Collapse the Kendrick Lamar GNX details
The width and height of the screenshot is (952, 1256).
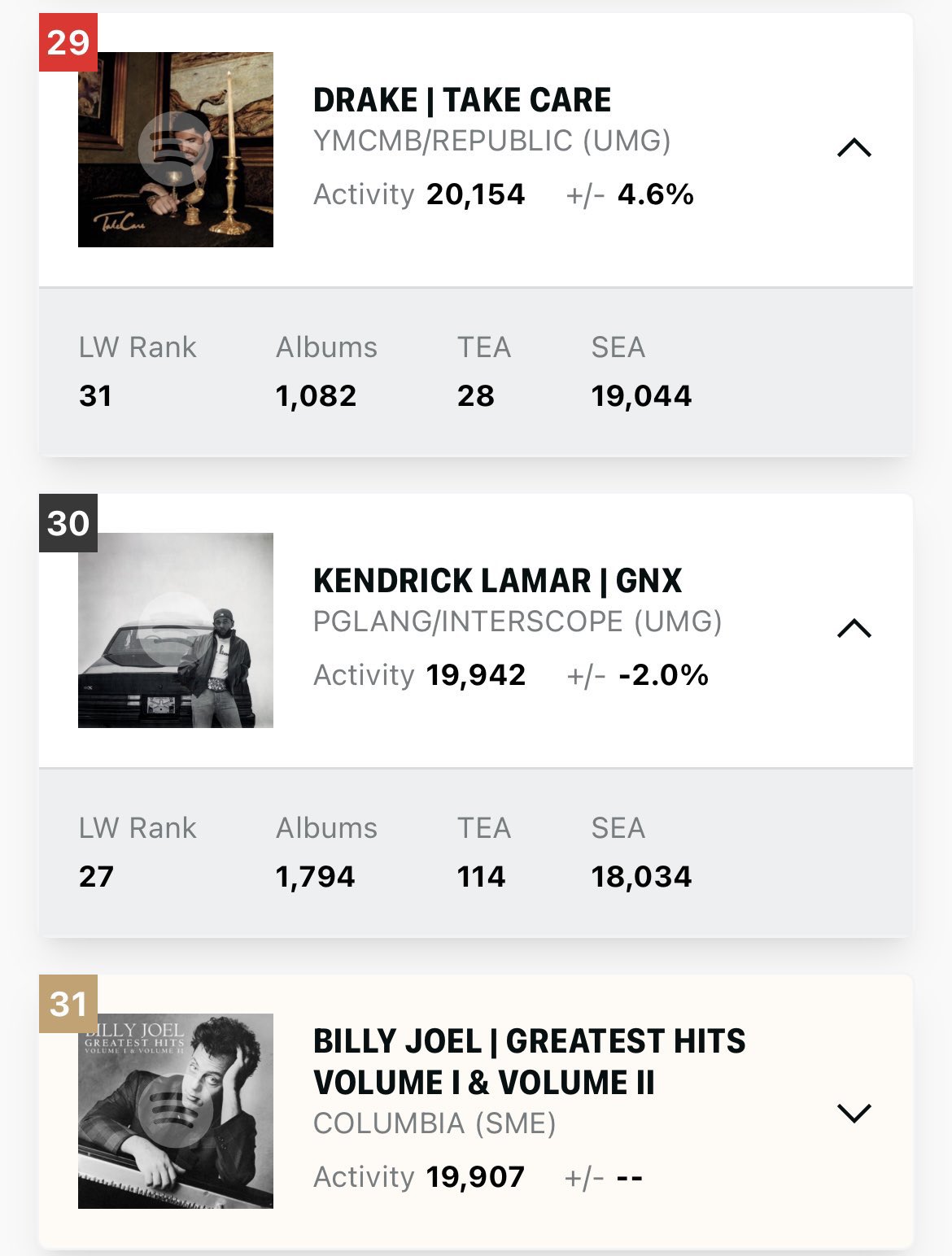[854, 629]
